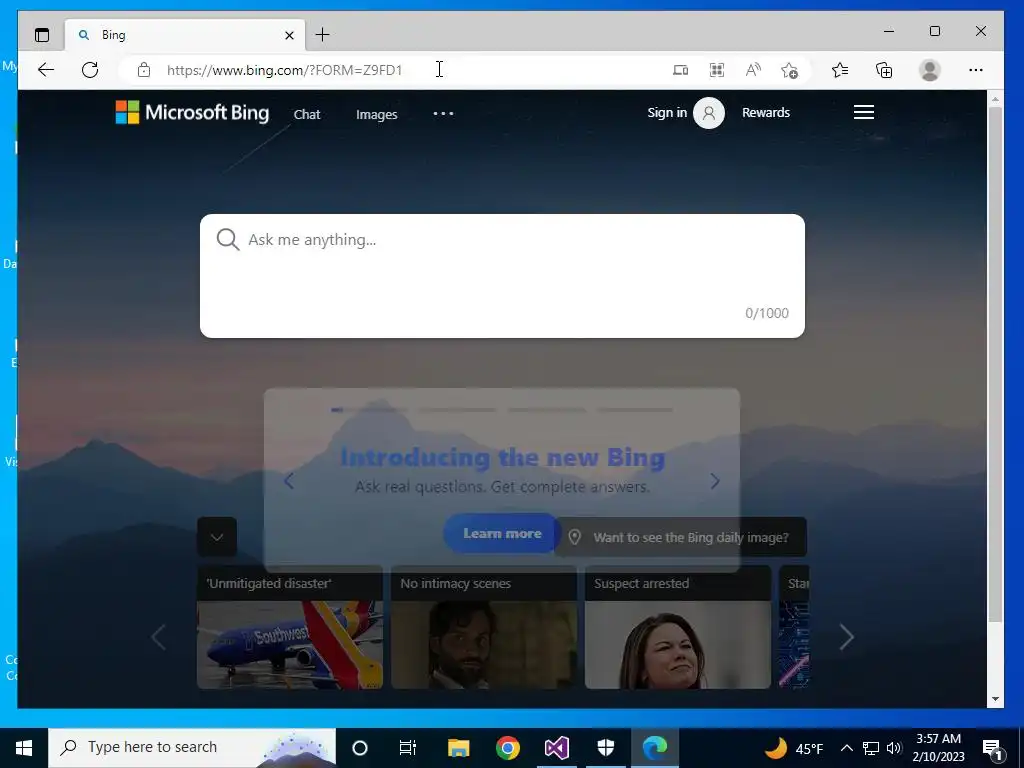Show next promo slide arrow
This screenshot has height=768, width=1024.
(x=715, y=481)
